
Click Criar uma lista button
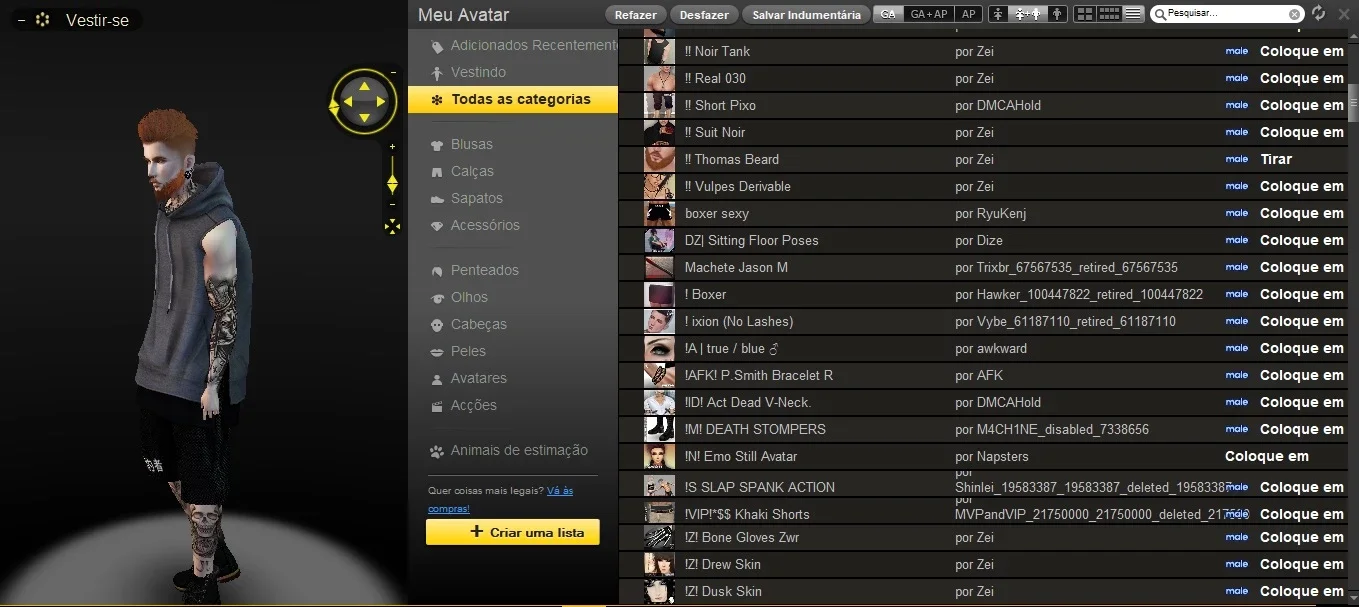pyautogui.click(x=513, y=532)
